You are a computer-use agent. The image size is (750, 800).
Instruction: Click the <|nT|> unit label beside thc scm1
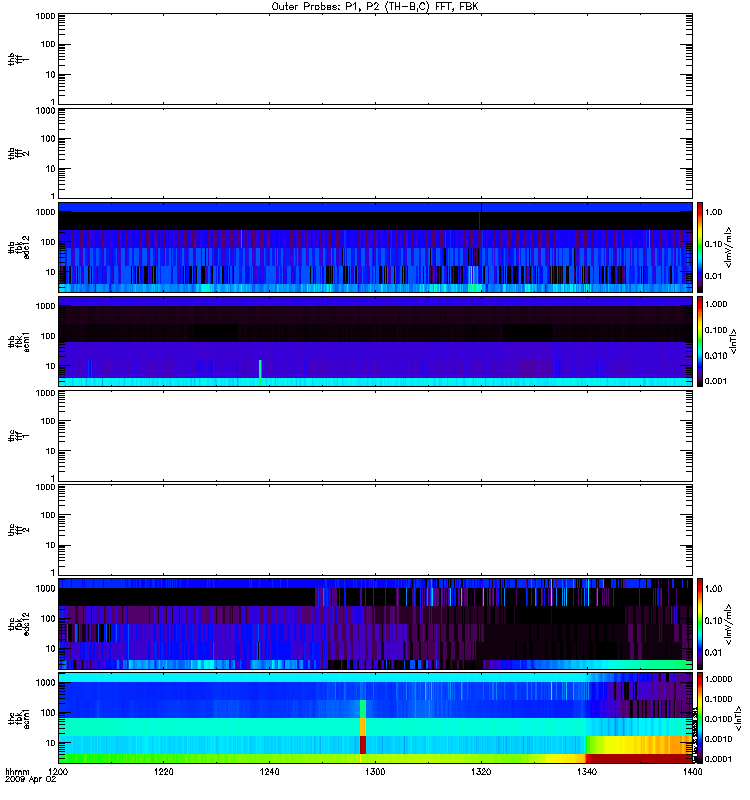737,718
